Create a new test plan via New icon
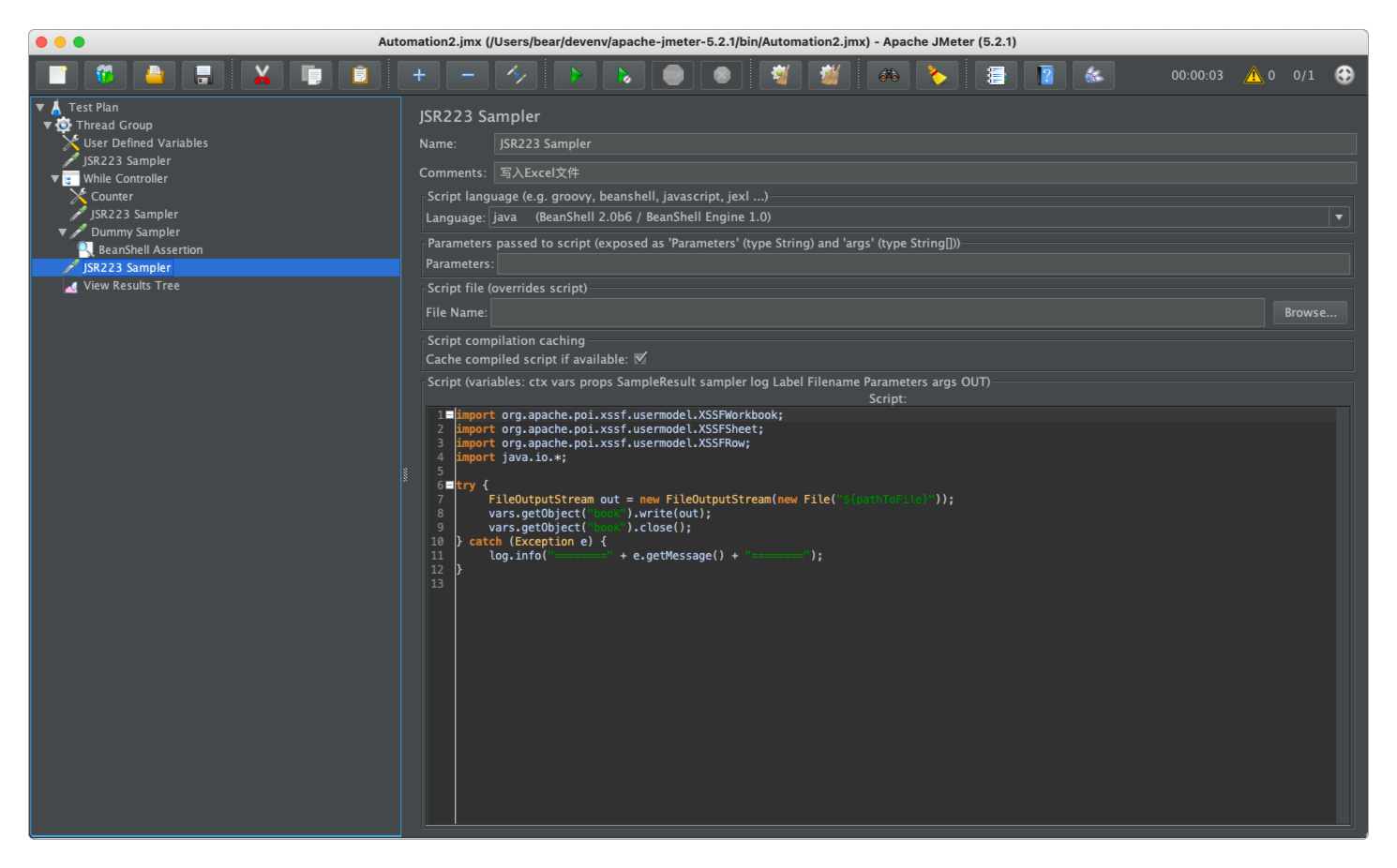 [58, 75]
